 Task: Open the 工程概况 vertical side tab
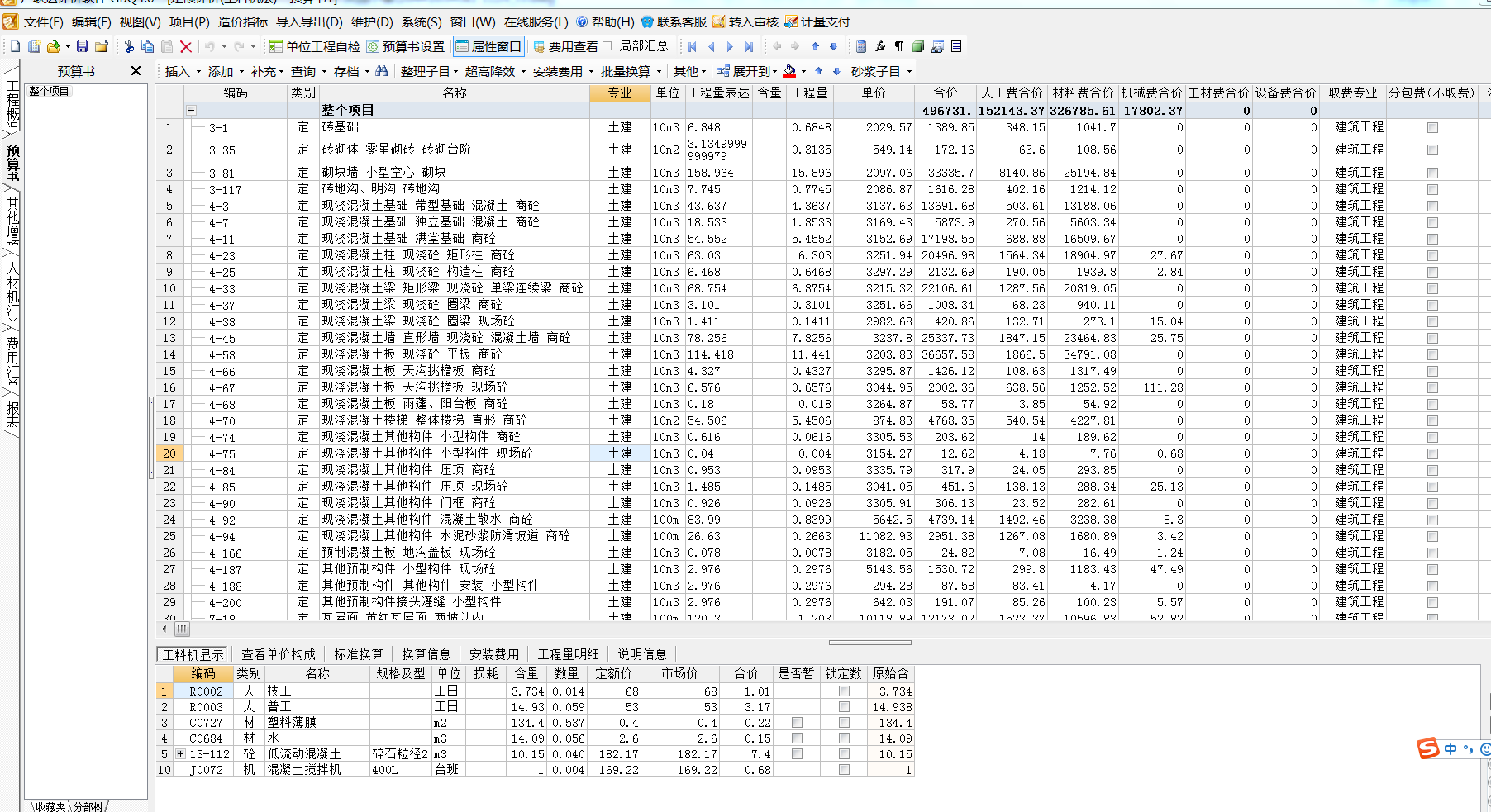coord(12,104)
